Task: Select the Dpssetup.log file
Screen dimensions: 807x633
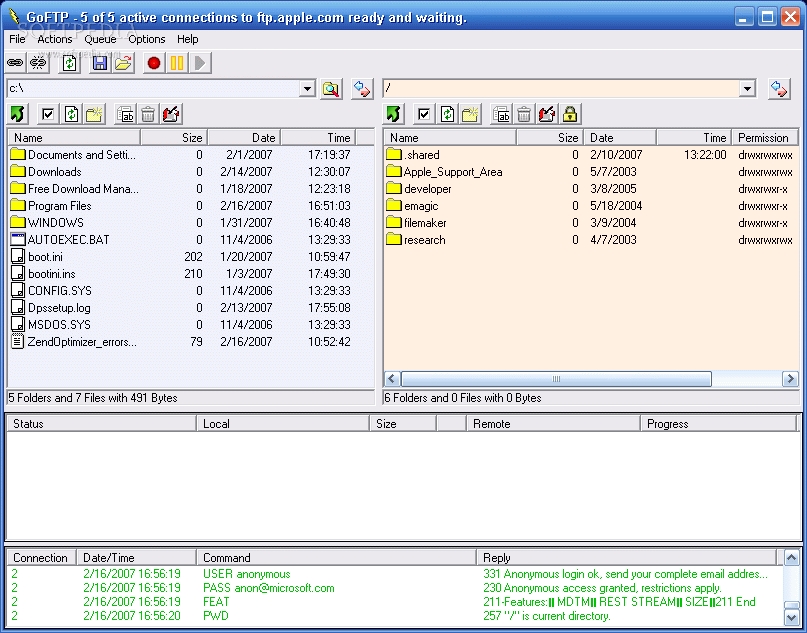Action: pyautogui.click(x=59, y=308)
